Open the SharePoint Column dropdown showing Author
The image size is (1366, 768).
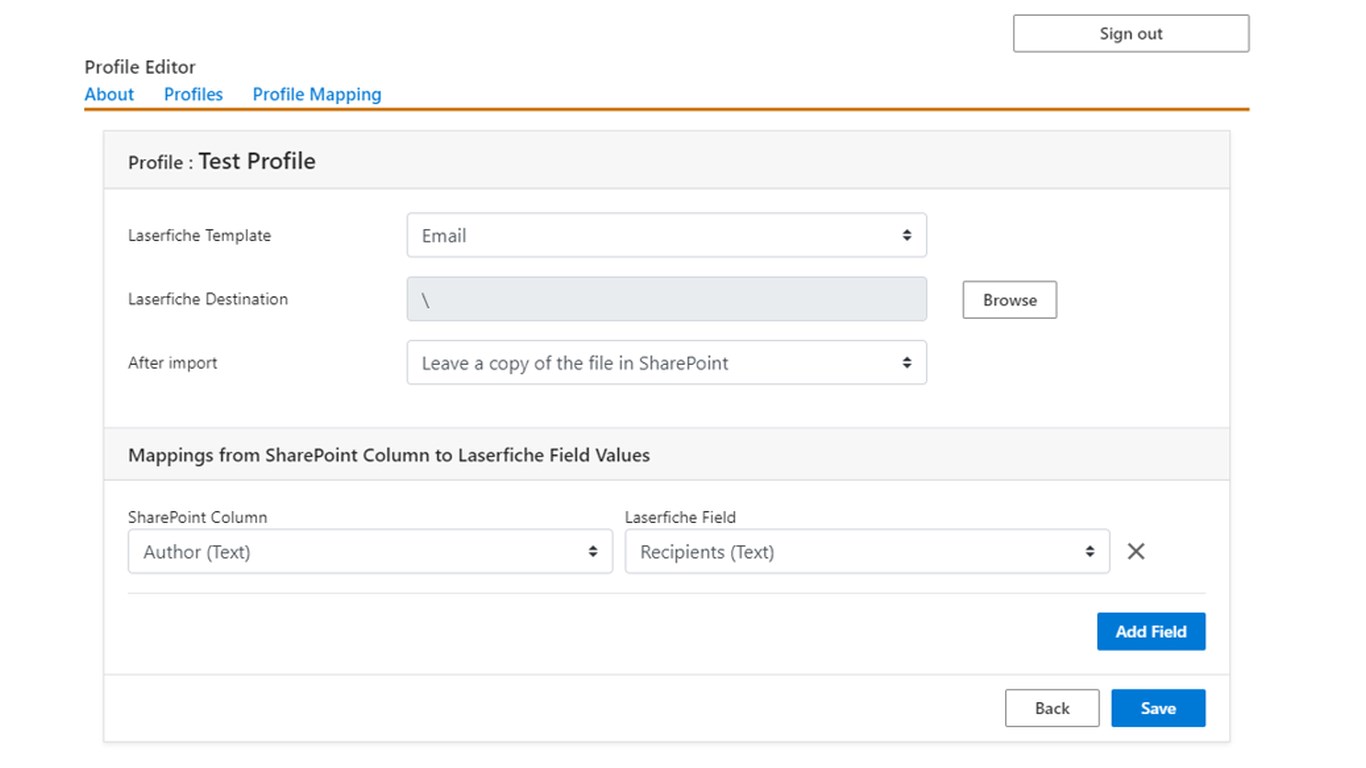tap(370, 552)
